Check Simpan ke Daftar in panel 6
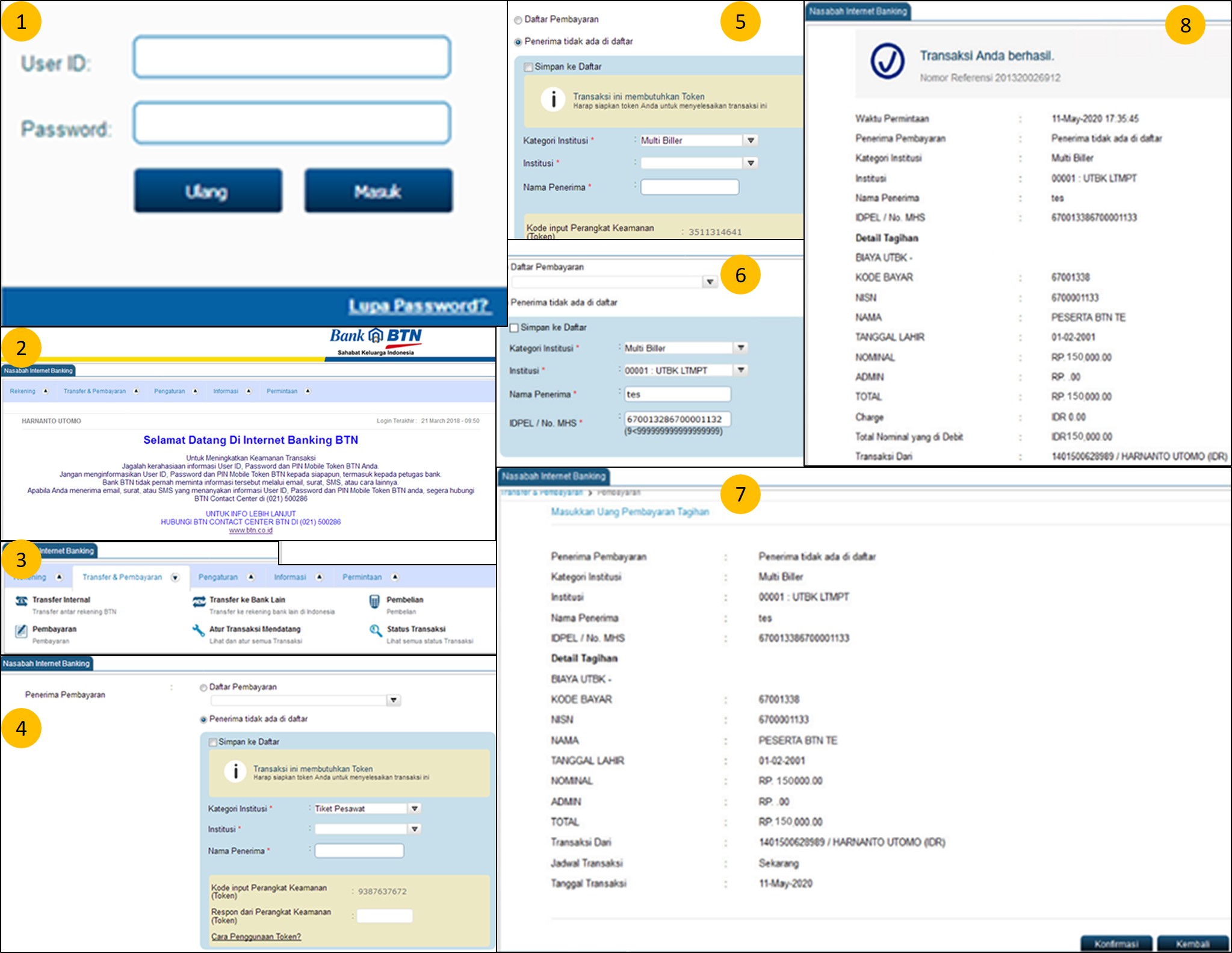The width and height of the screenshot is (1232, 953). [514, 327]
